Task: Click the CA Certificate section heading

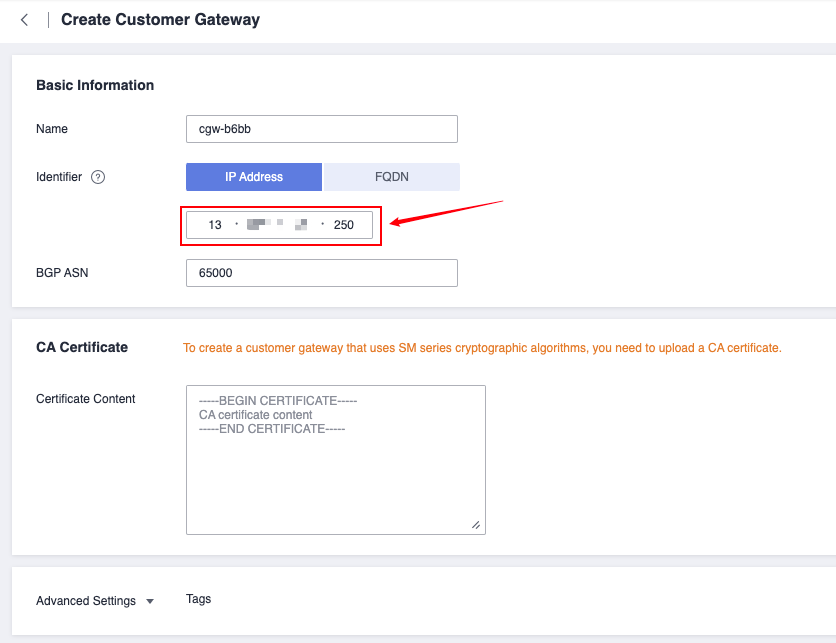Action: pos(82,347)
